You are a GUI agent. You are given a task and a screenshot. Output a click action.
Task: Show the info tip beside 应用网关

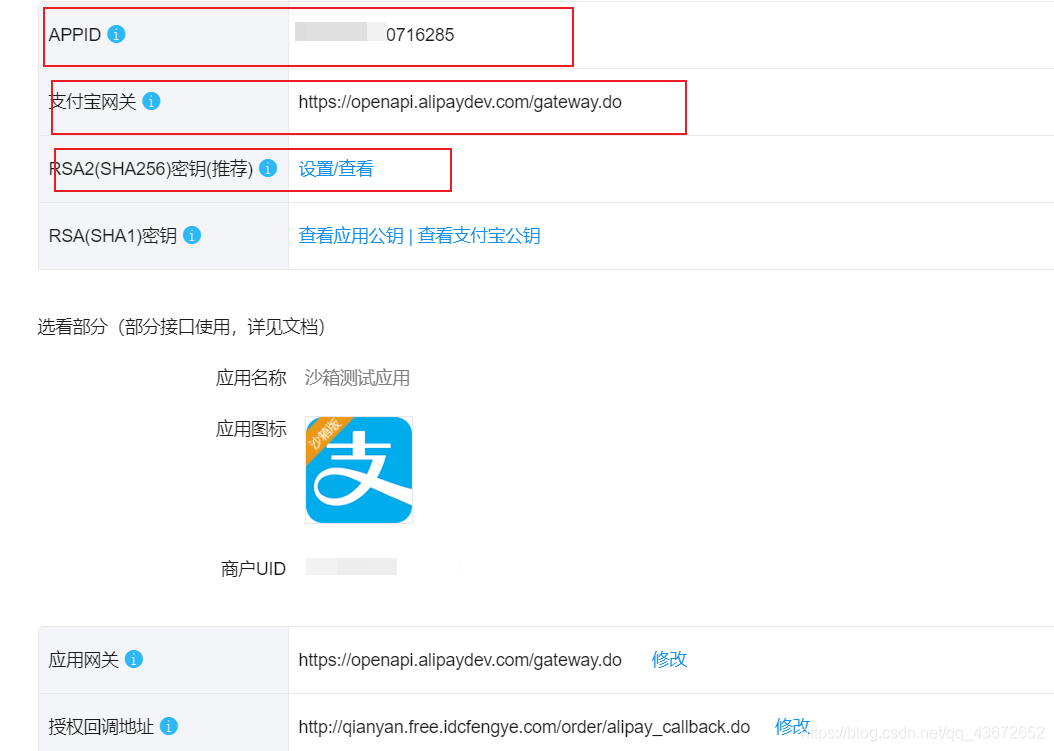click(134, 660)
